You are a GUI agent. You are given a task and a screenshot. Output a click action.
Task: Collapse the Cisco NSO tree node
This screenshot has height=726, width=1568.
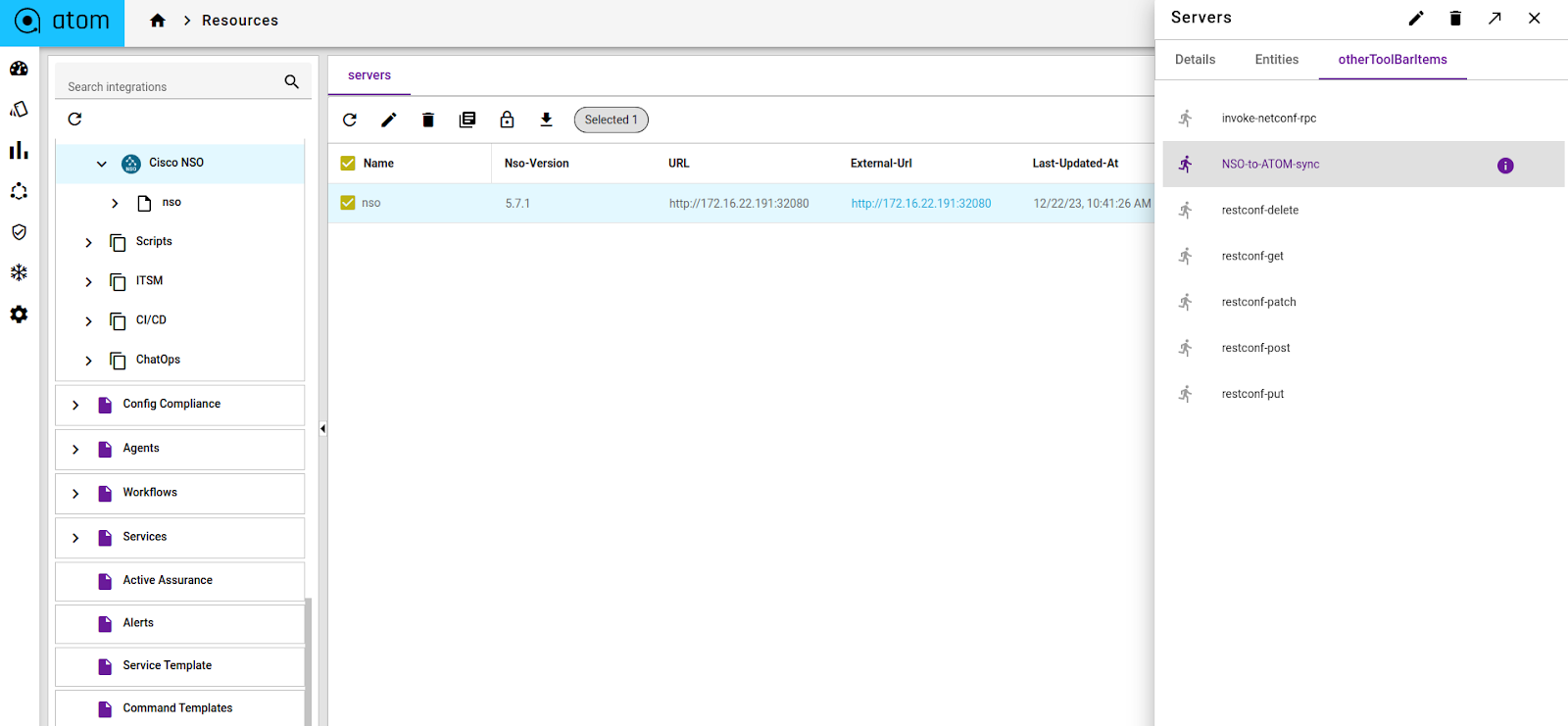102,164
